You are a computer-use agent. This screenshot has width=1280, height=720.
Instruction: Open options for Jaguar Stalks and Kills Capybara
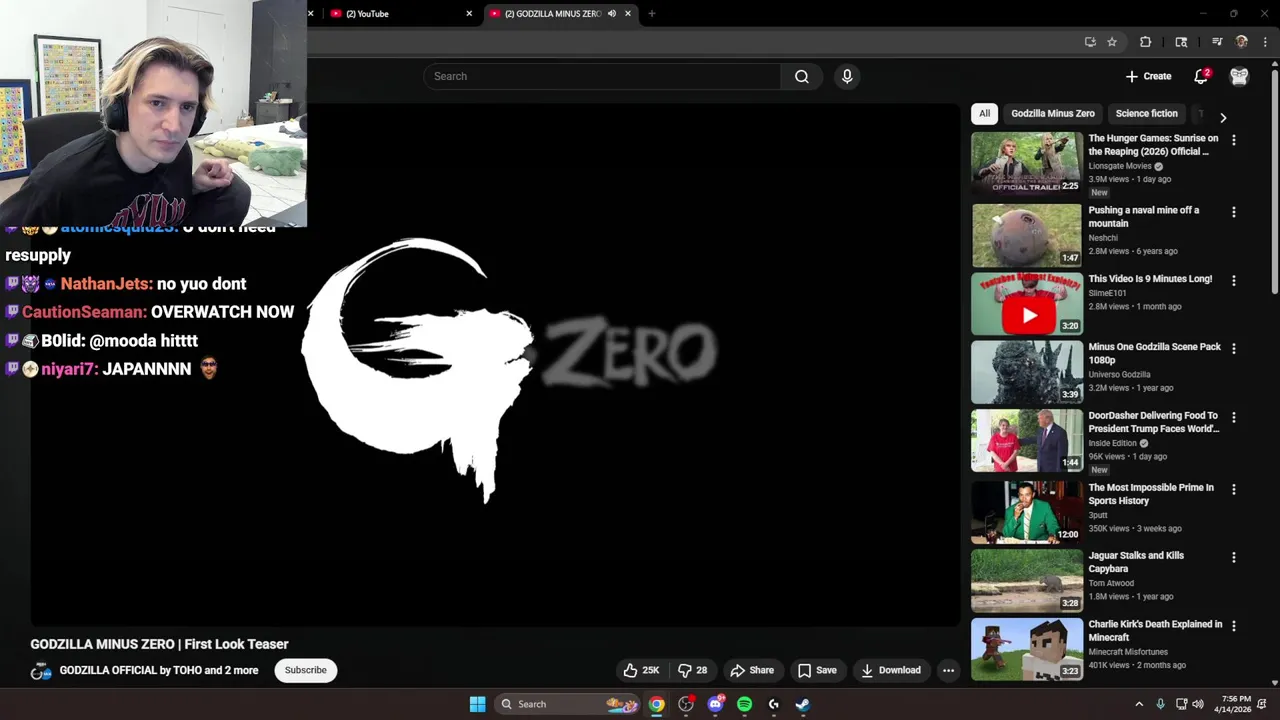1234,557
